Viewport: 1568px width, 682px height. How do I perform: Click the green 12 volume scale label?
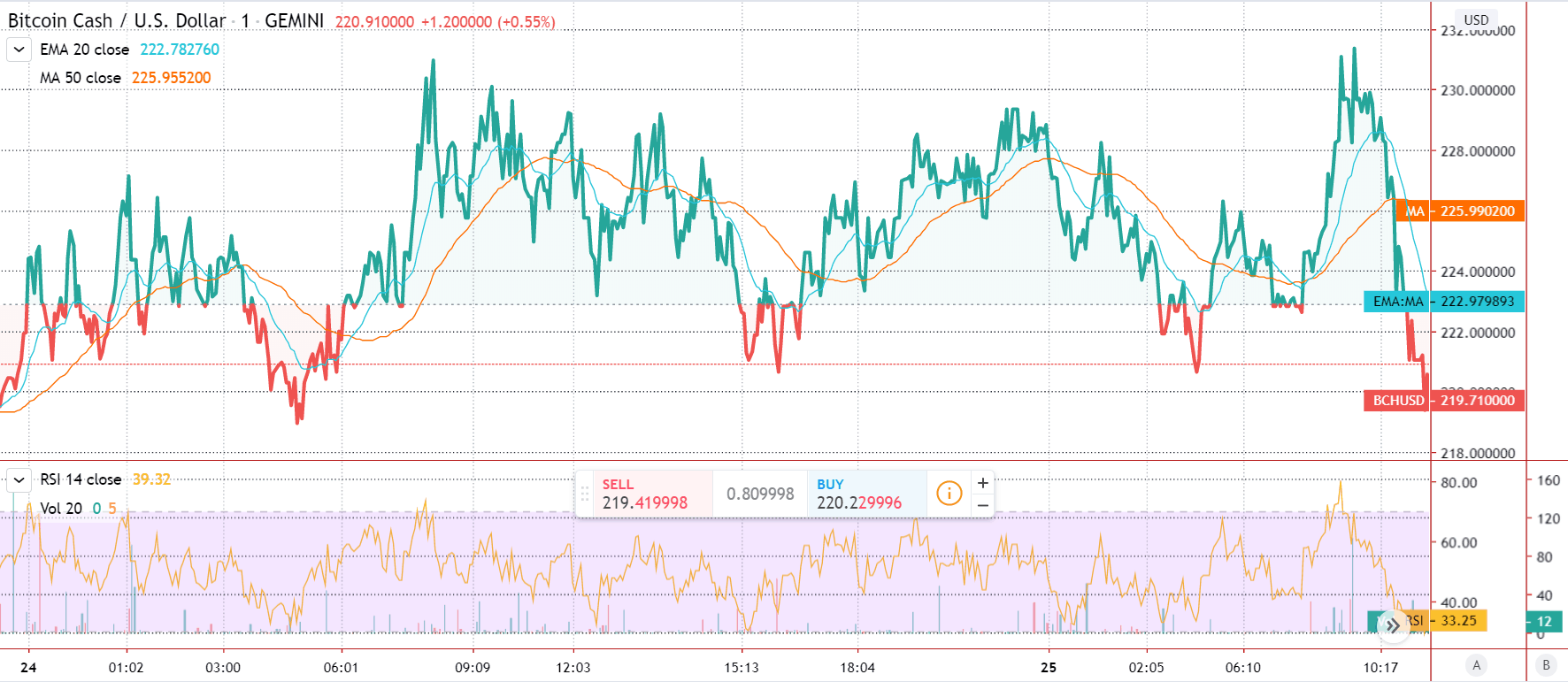pos(1543,622)
